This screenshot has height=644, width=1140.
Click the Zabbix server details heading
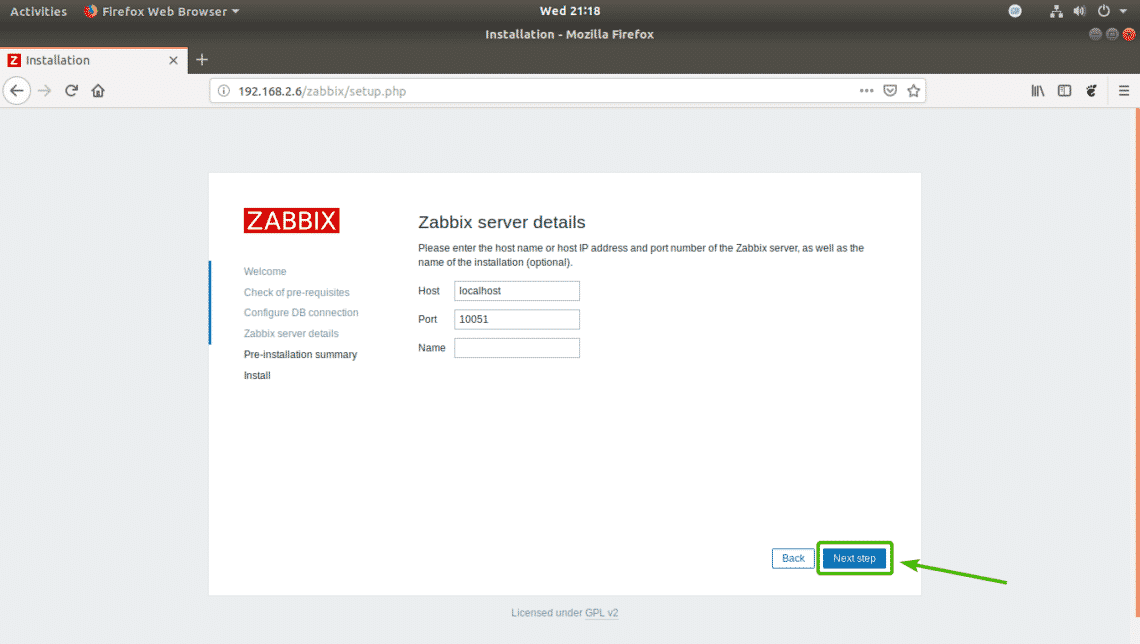502,222
